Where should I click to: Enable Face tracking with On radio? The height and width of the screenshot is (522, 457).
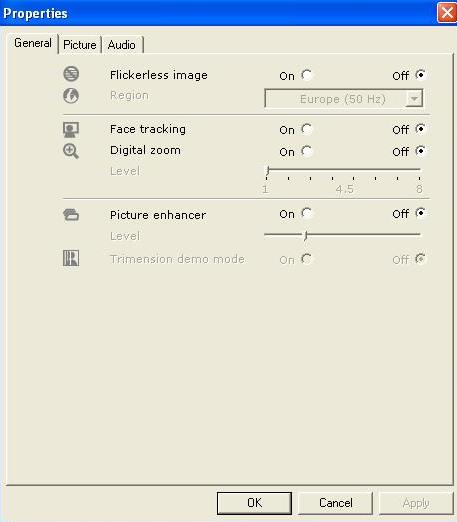[x=306, y=129]
